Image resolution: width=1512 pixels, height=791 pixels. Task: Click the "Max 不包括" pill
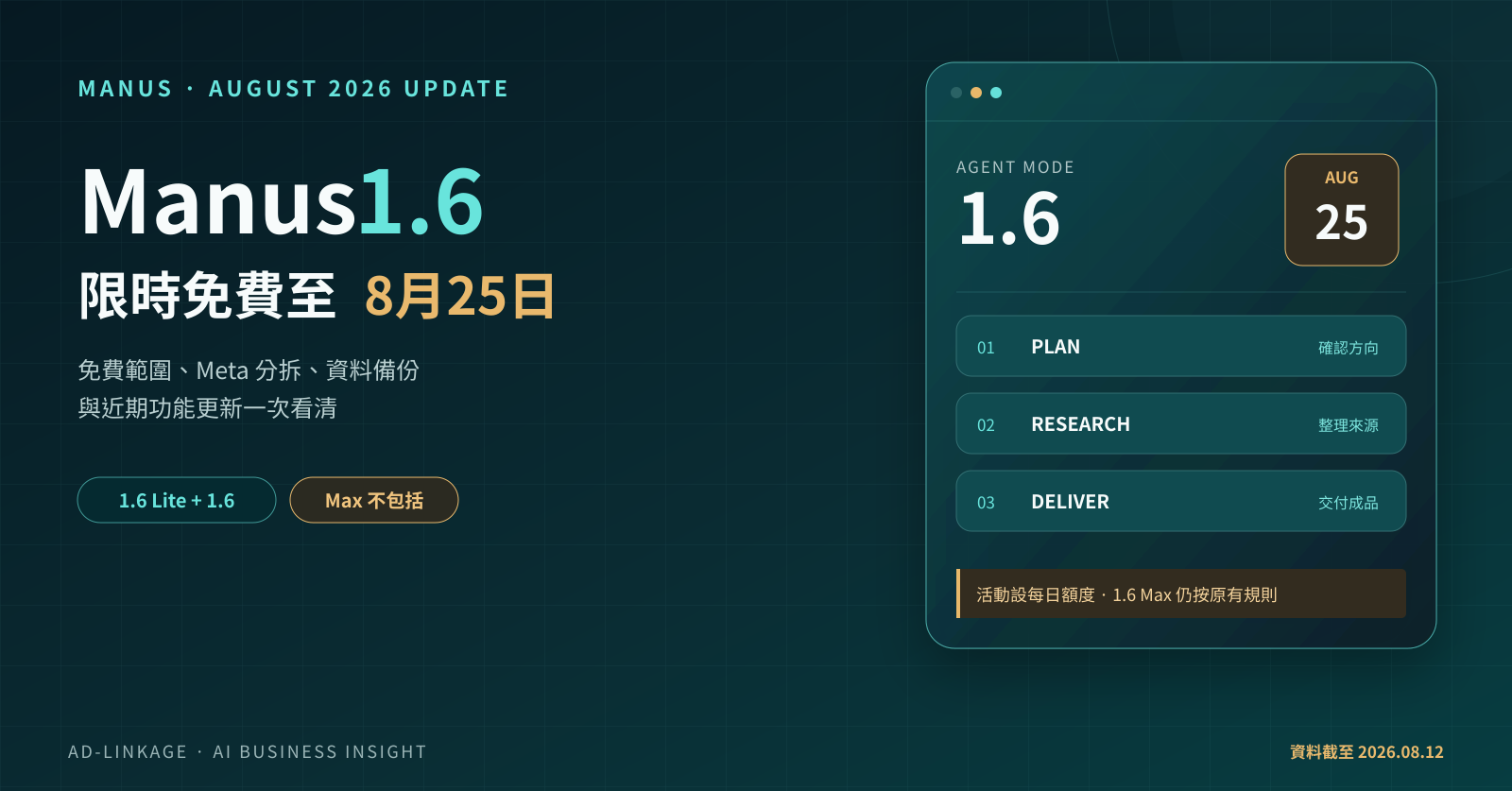point(374,500)
